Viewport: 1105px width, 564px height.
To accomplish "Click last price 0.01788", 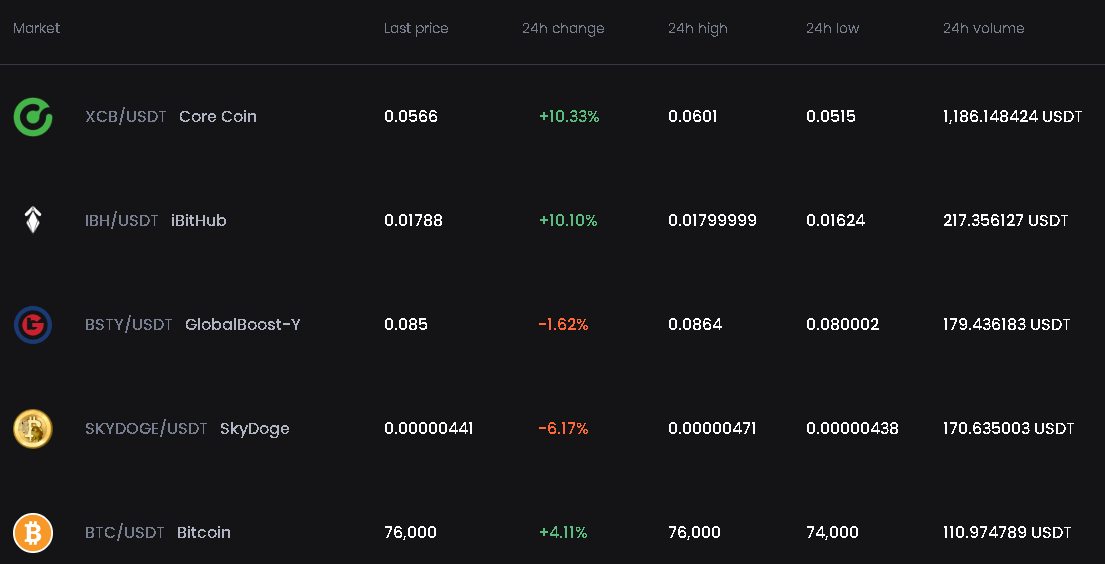I will click(x=413, y=221).
